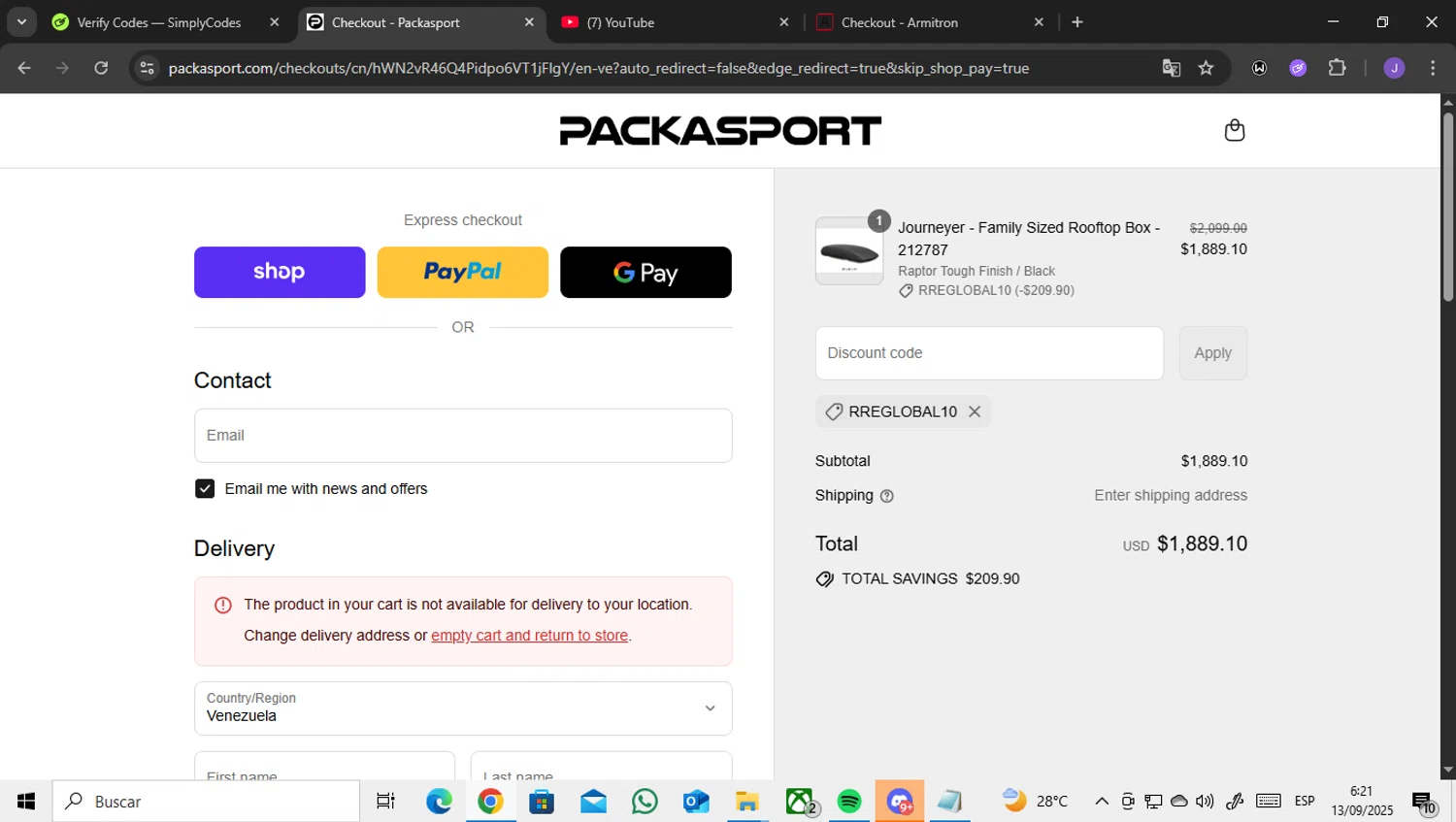Open the notification center icon
Image resolution: width=1456 pixels, height=822 pixels.
click(x=1424, y=803)
